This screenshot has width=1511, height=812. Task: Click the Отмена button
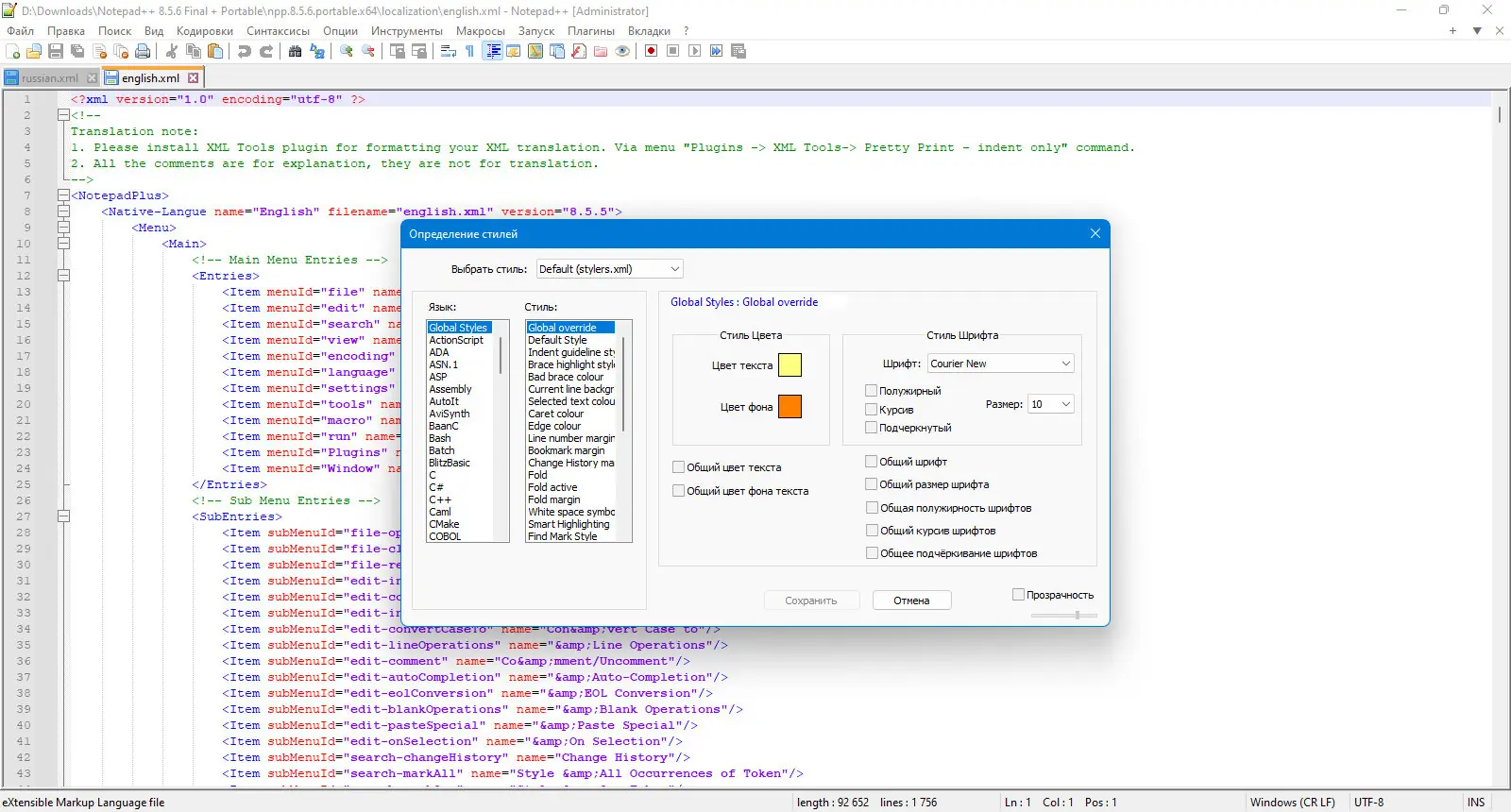click(x=911, y=601)
